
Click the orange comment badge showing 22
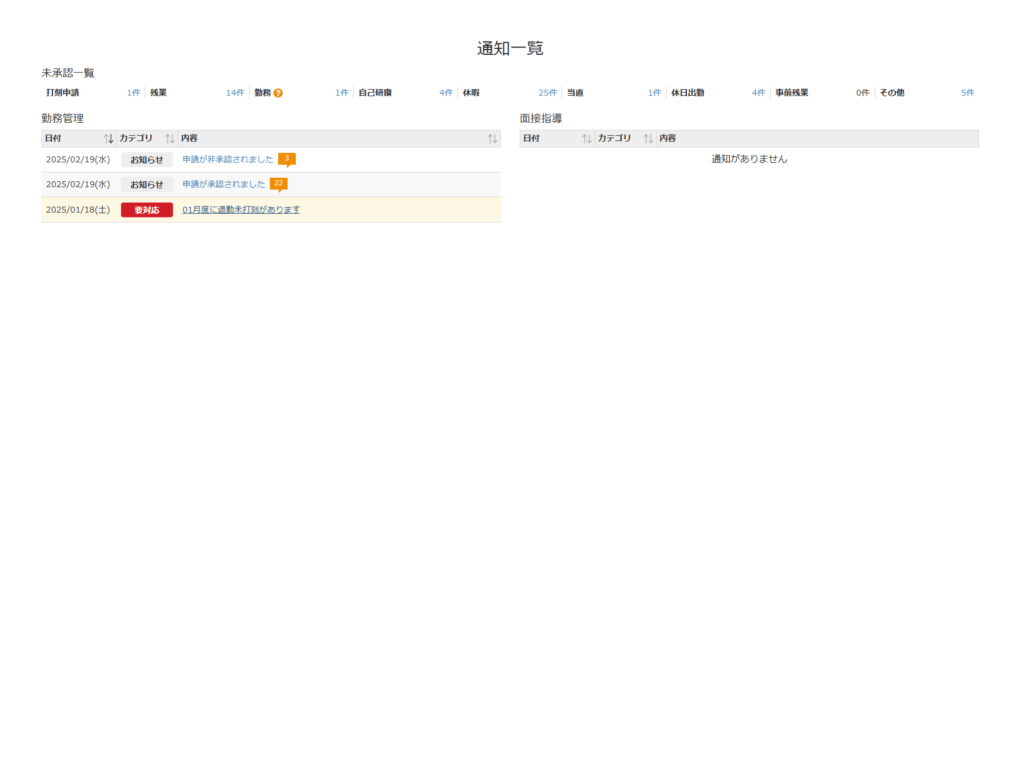[x=279, y=183]
